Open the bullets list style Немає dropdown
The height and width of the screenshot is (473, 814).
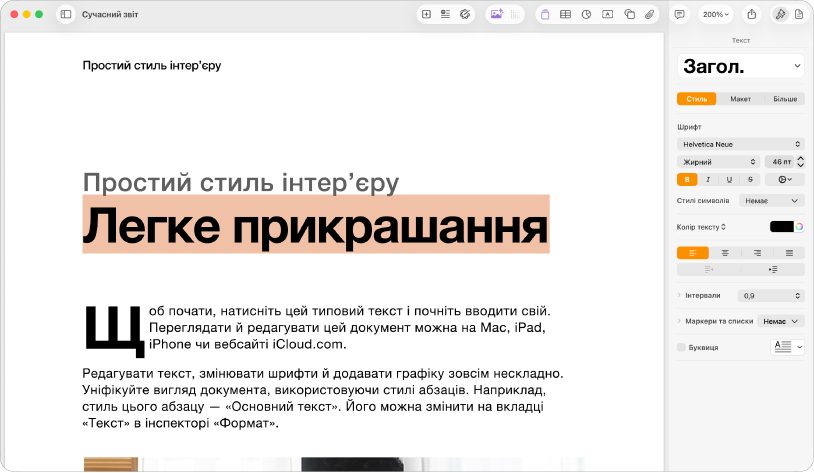(780, 321)
